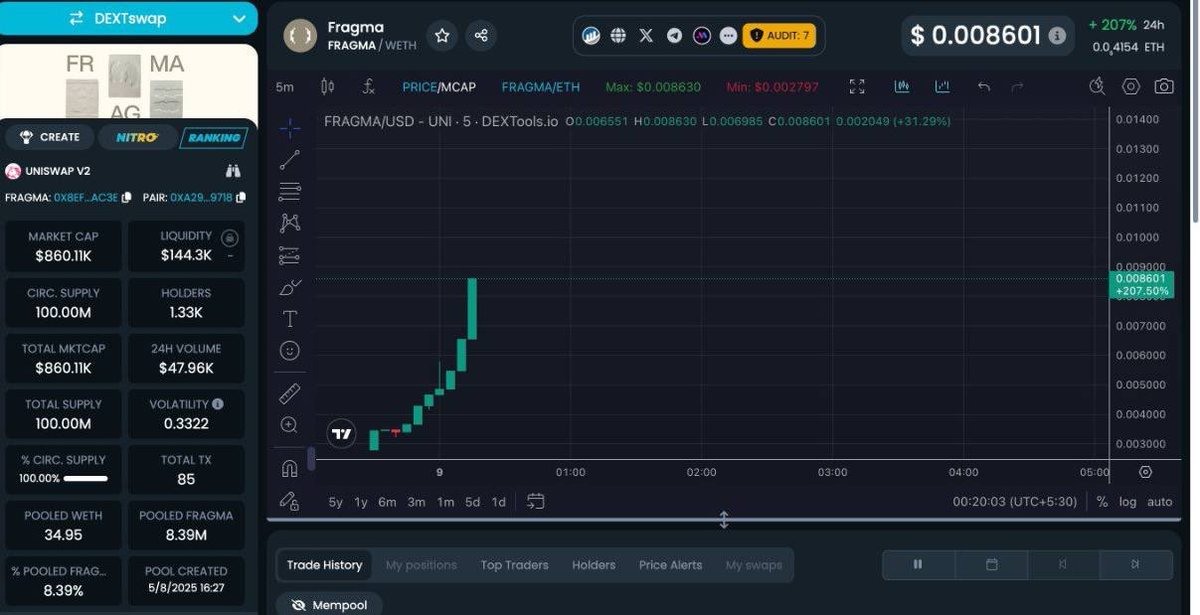The image size is (1200, 615).
Task: Select the ruler measure tool
Action: pyautogui.click(x=289, y=393)
